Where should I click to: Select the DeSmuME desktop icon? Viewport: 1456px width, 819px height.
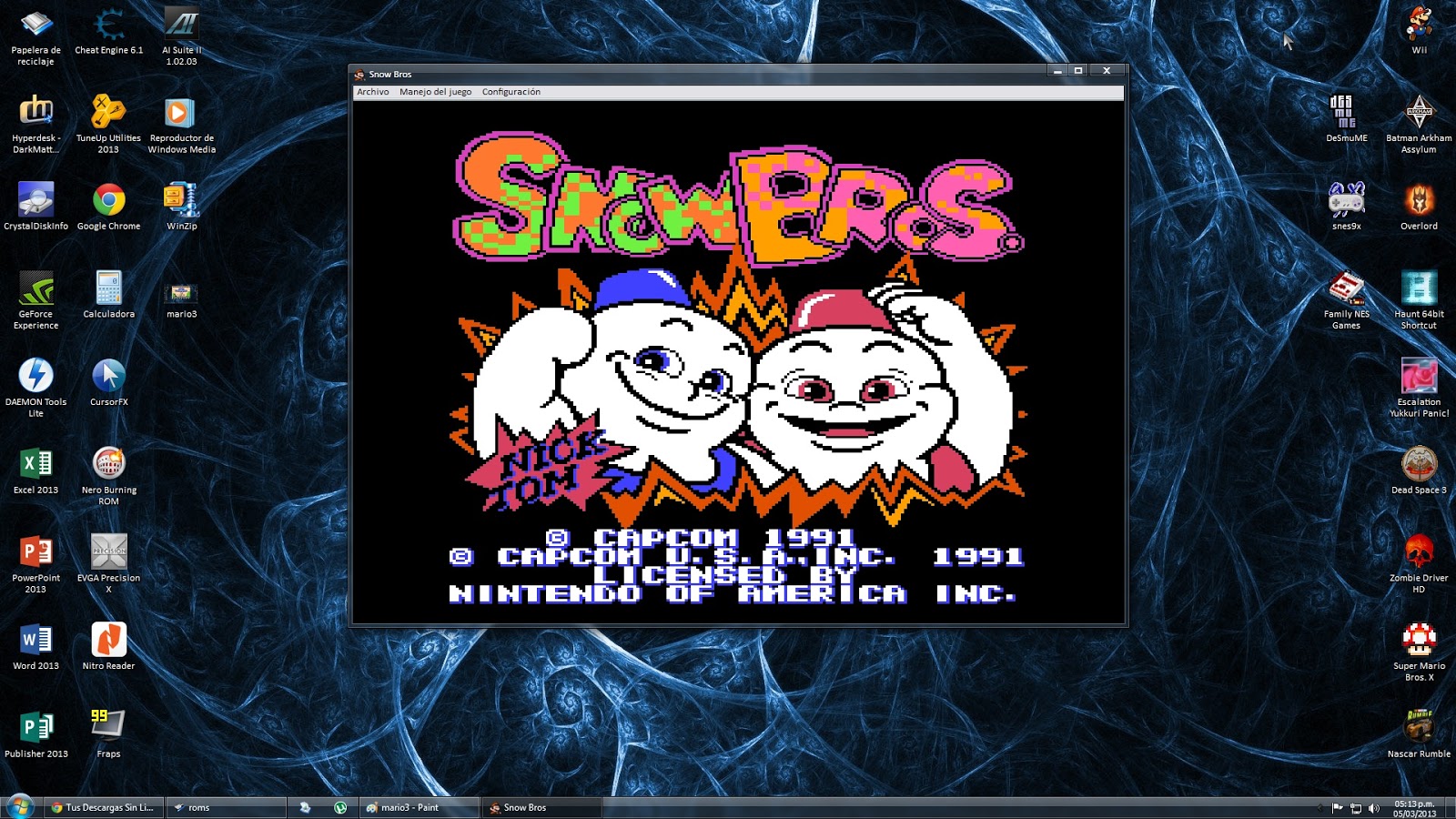pos(1347,119)
